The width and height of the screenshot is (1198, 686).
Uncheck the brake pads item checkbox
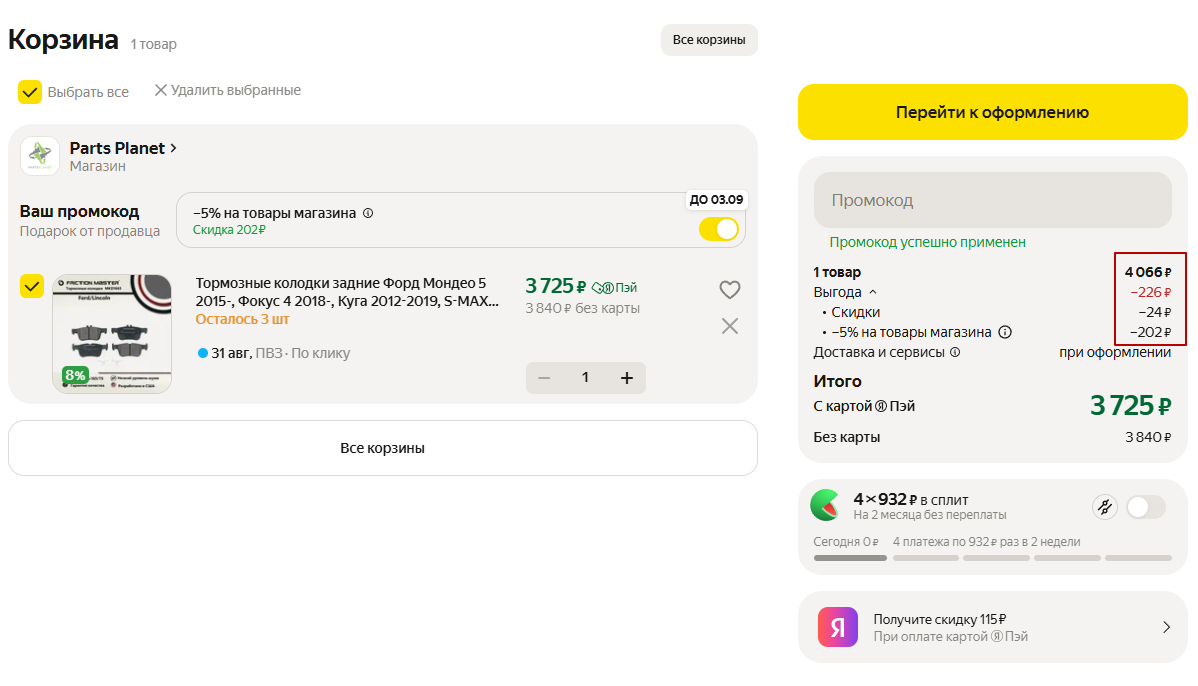[x=32, y=286]
